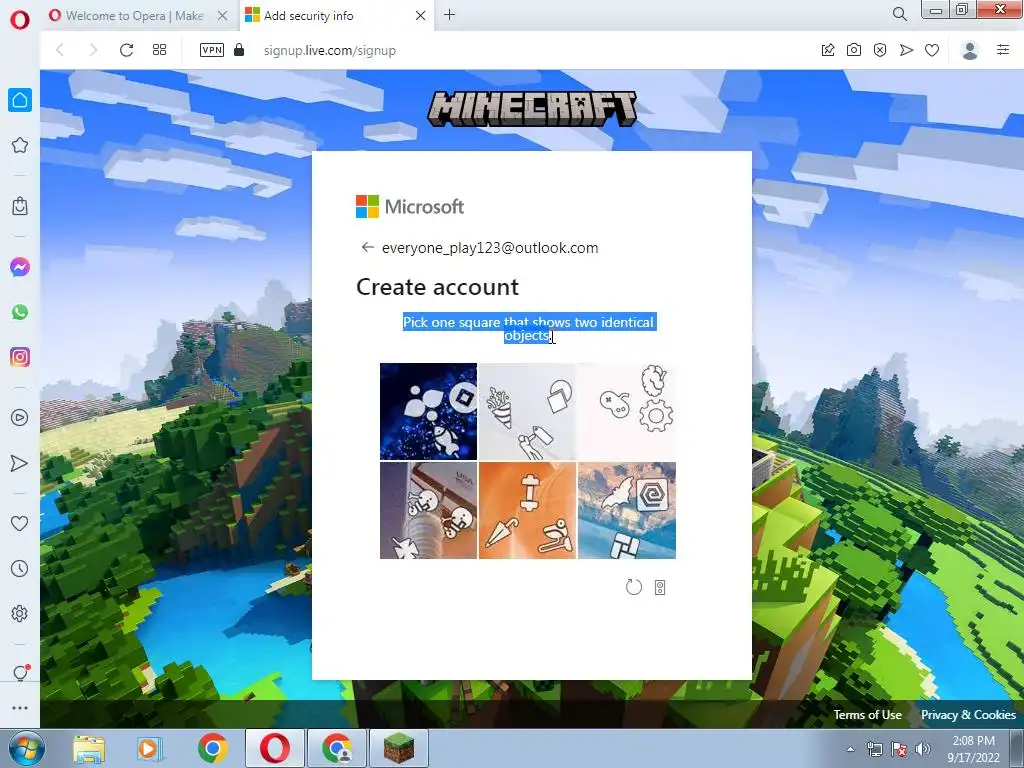This screenshot has width=1024, height=768.
Task: Open media player taskbar icon
Action: tap(149, 748)
